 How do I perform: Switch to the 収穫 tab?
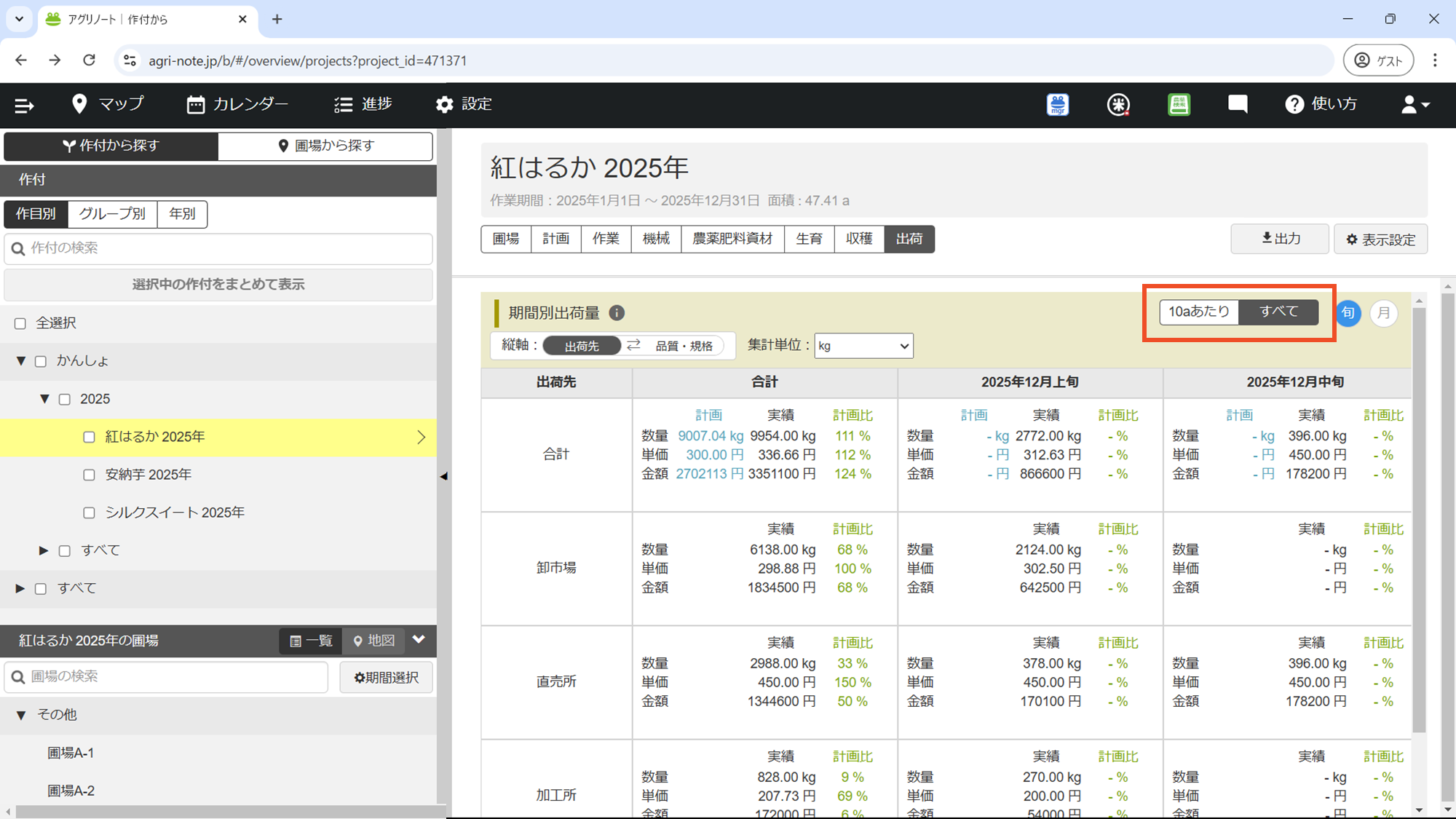coord(859,239)
